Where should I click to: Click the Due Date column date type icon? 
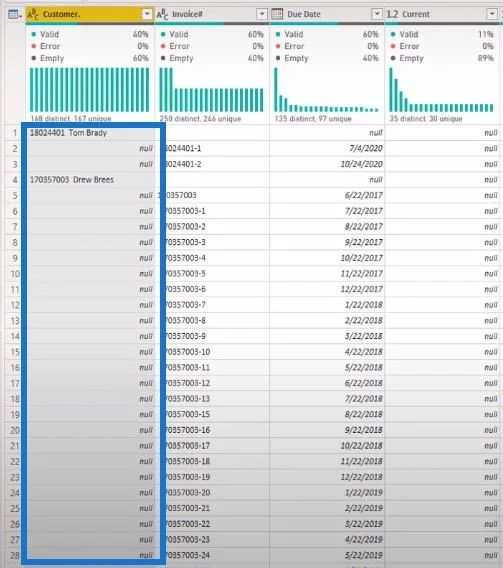click(277, 14)
